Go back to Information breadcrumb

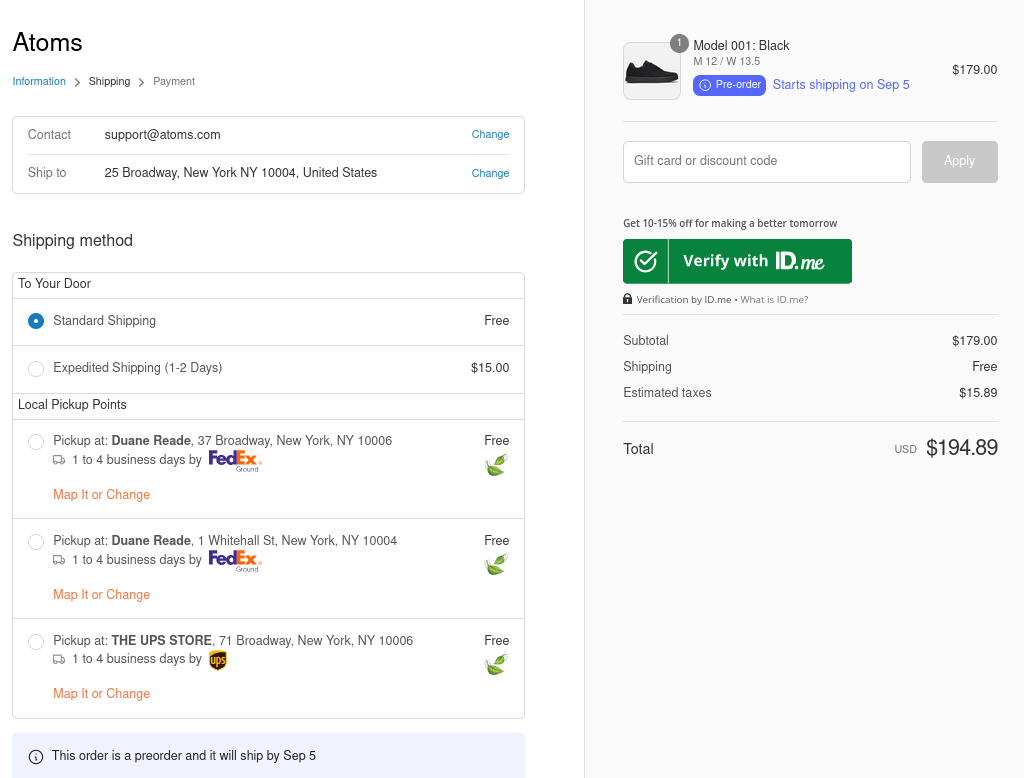point(39,81)
